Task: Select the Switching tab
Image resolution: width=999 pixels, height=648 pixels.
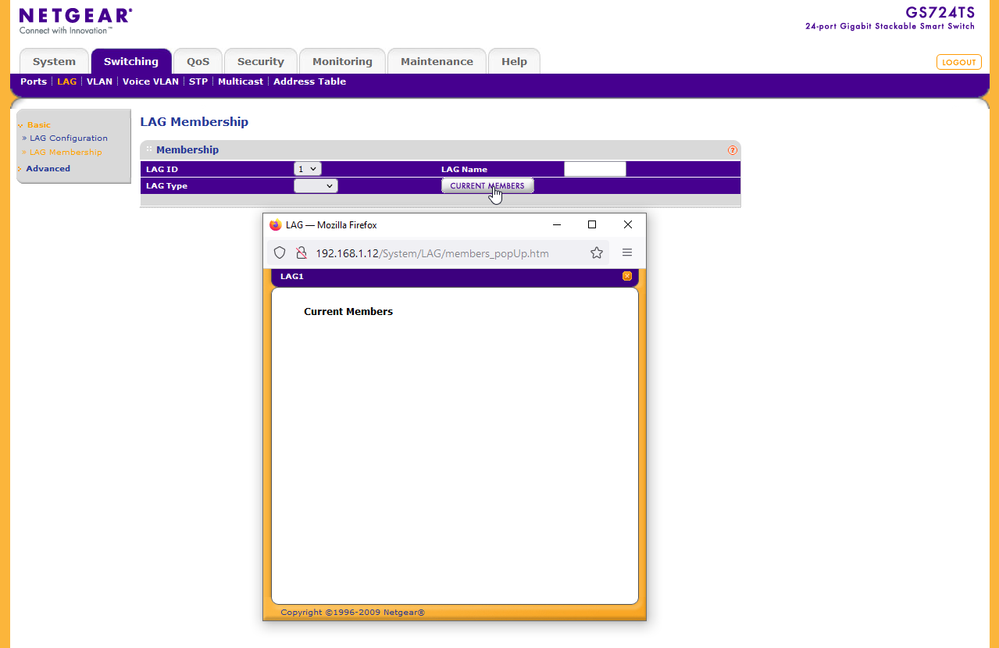Action: (x=131, y=62)
